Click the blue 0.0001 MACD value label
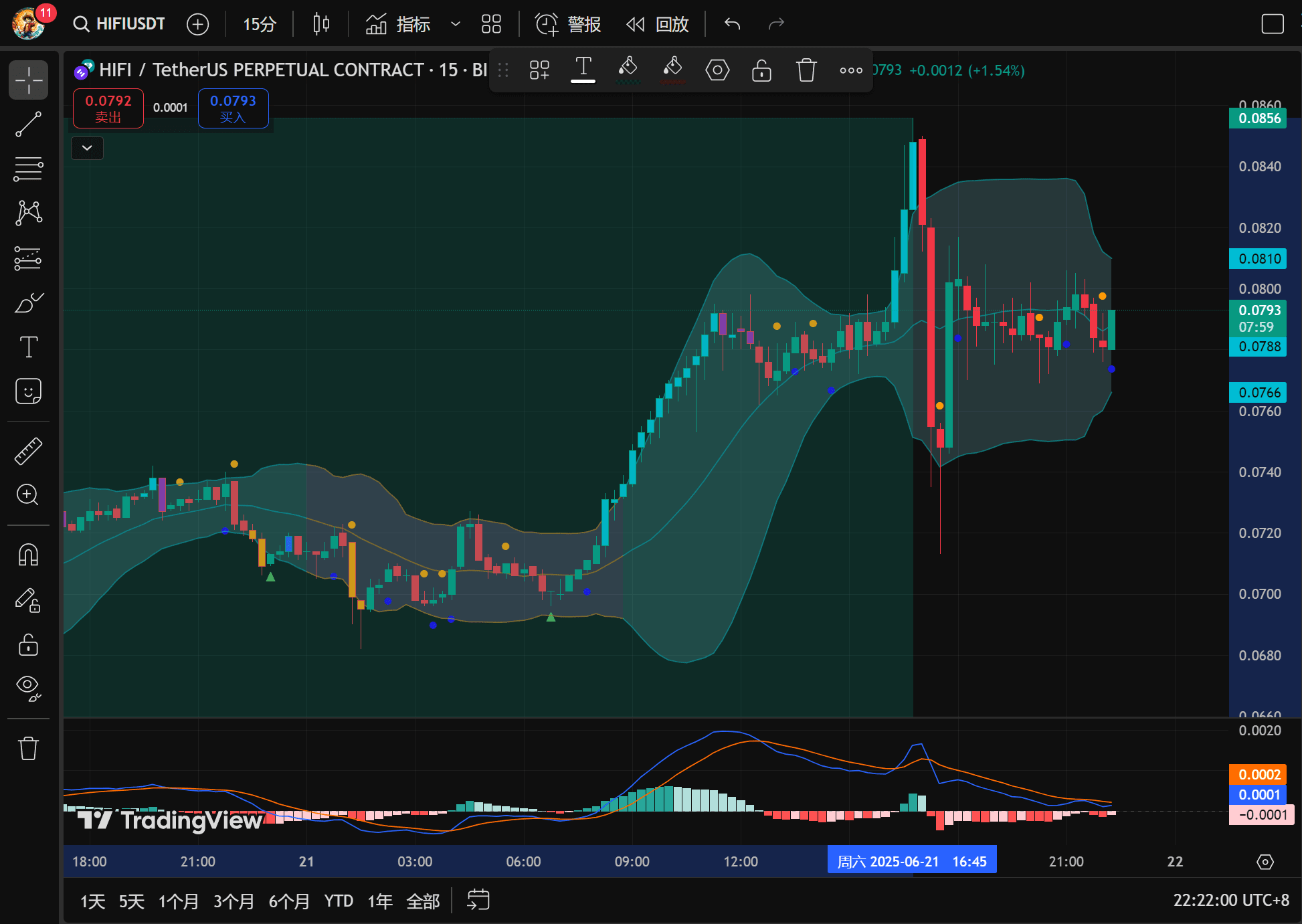Screen dimensions: 1302x924 (x=1259, y=795)
